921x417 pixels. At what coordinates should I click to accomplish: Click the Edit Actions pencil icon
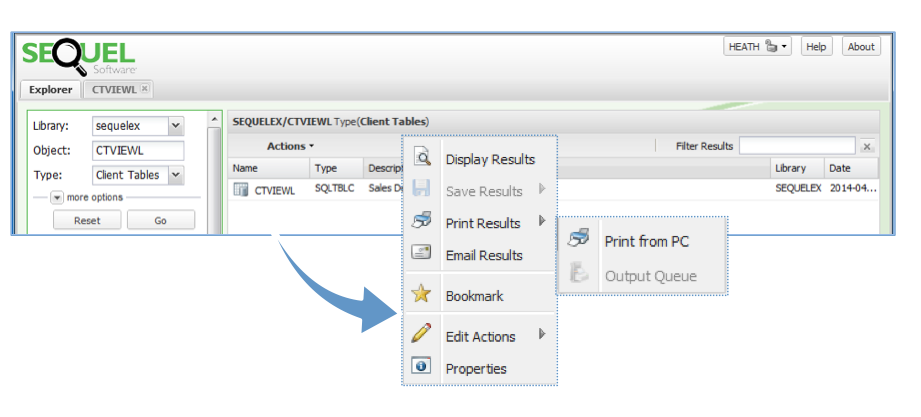422,334
